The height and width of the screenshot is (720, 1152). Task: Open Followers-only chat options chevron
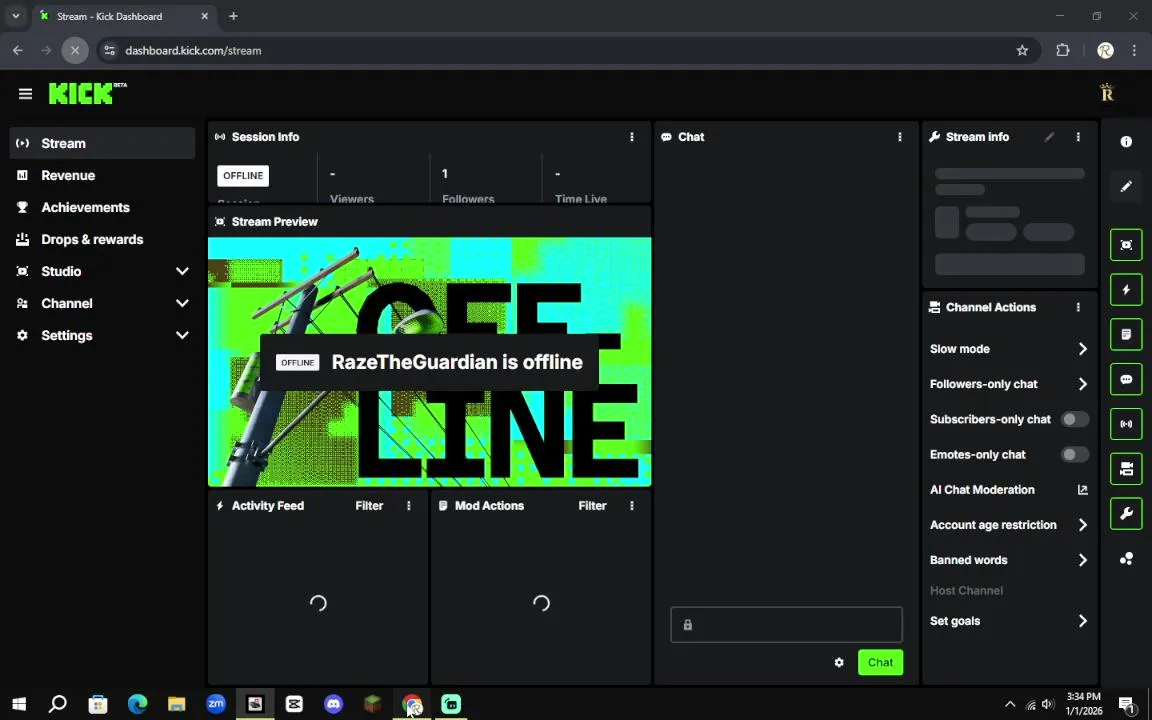point(1082,384)
